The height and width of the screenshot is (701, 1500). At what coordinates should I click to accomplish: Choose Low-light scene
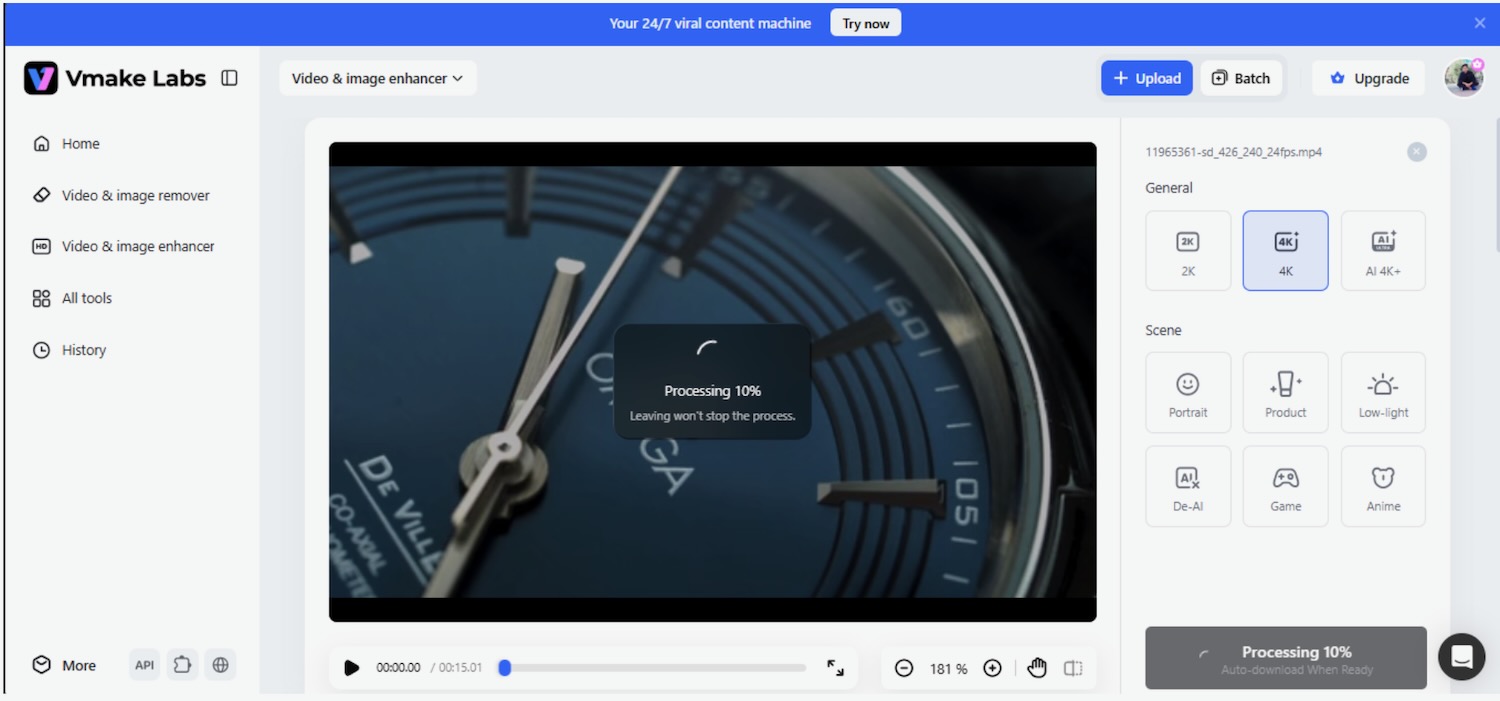(1383, 393)
